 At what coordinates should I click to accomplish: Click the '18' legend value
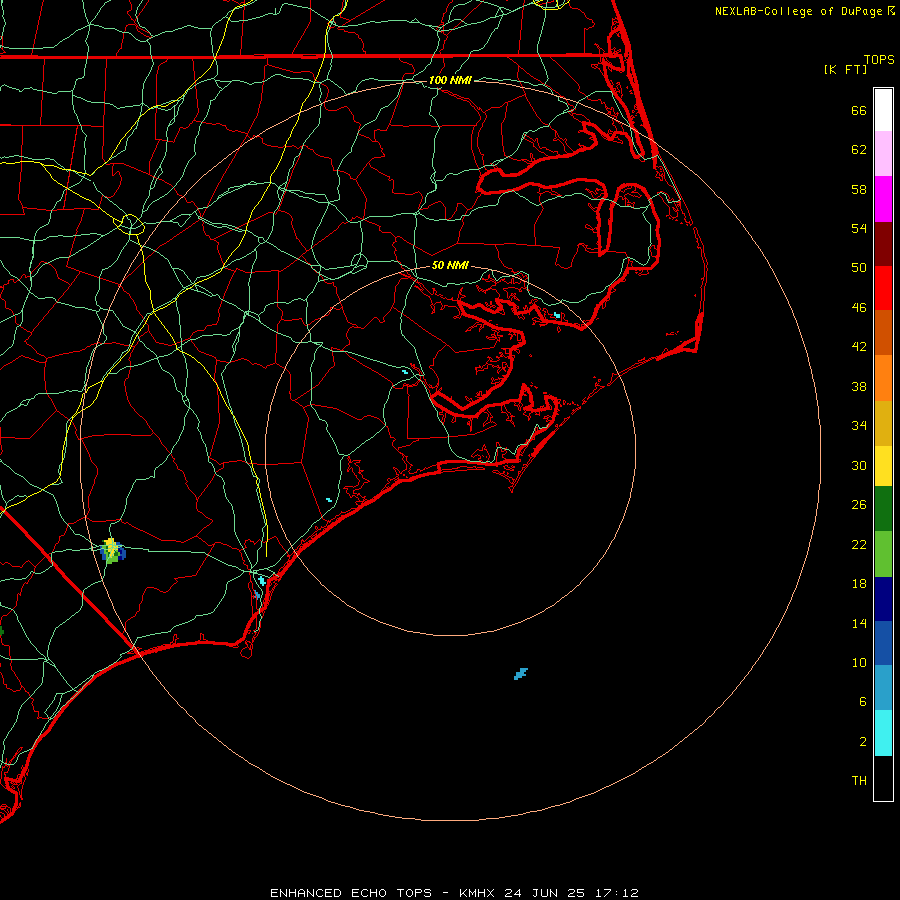tap(859, 584)
